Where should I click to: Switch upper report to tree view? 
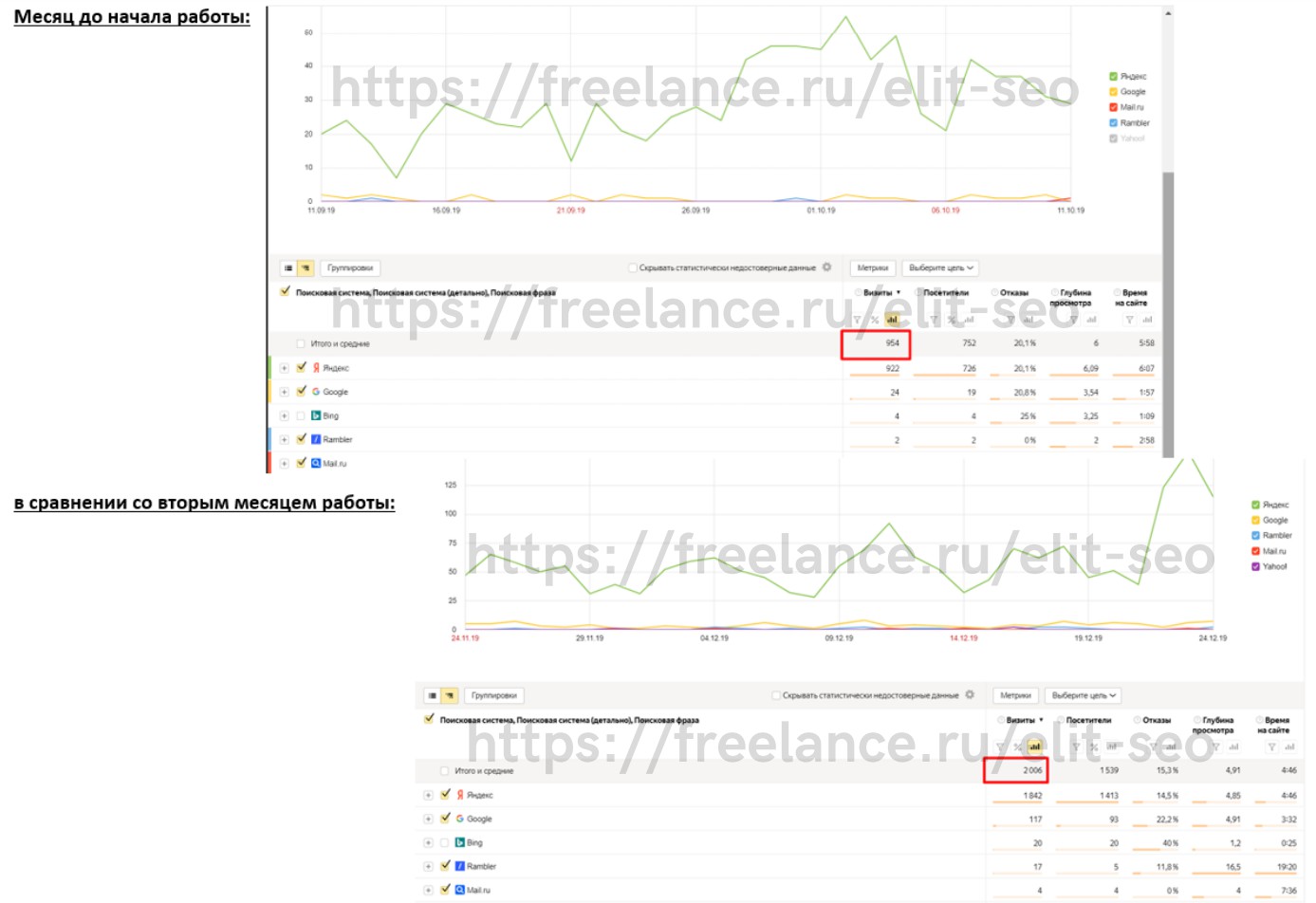tap(306, 268)
